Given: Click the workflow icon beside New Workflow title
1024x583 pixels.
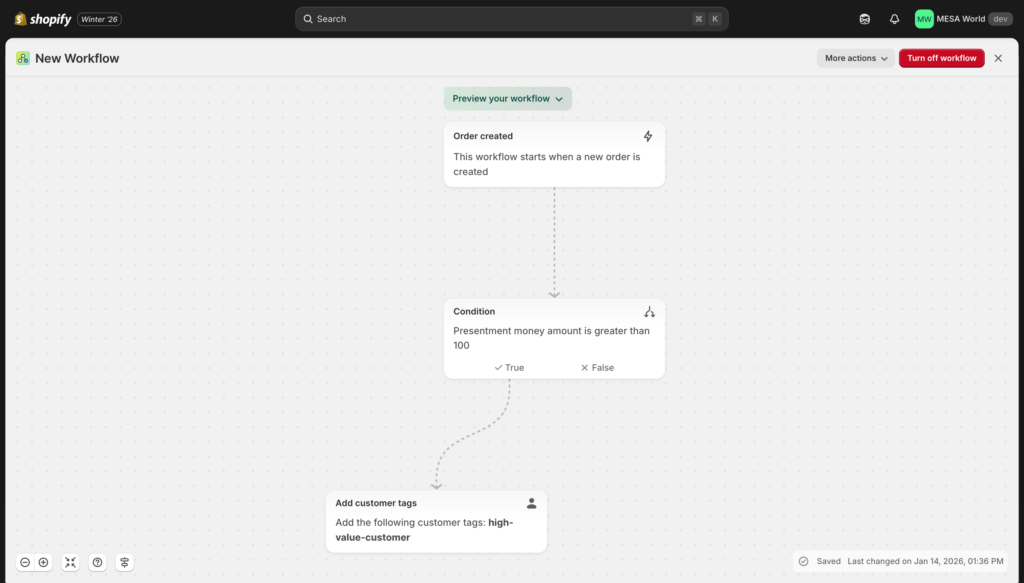Looking at the screenshot, I should tap(22, 58).
